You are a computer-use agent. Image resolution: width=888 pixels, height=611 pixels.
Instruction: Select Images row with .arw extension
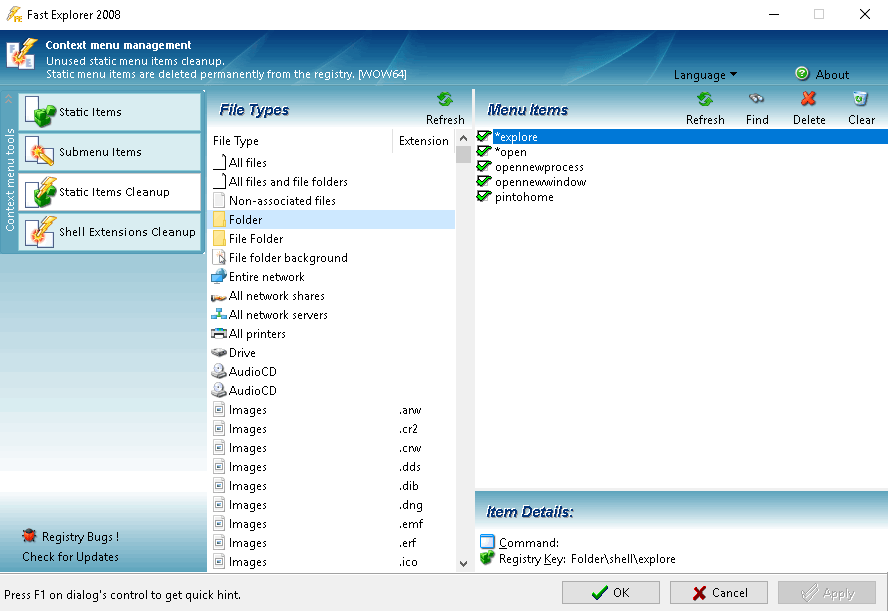click(331, 410)
